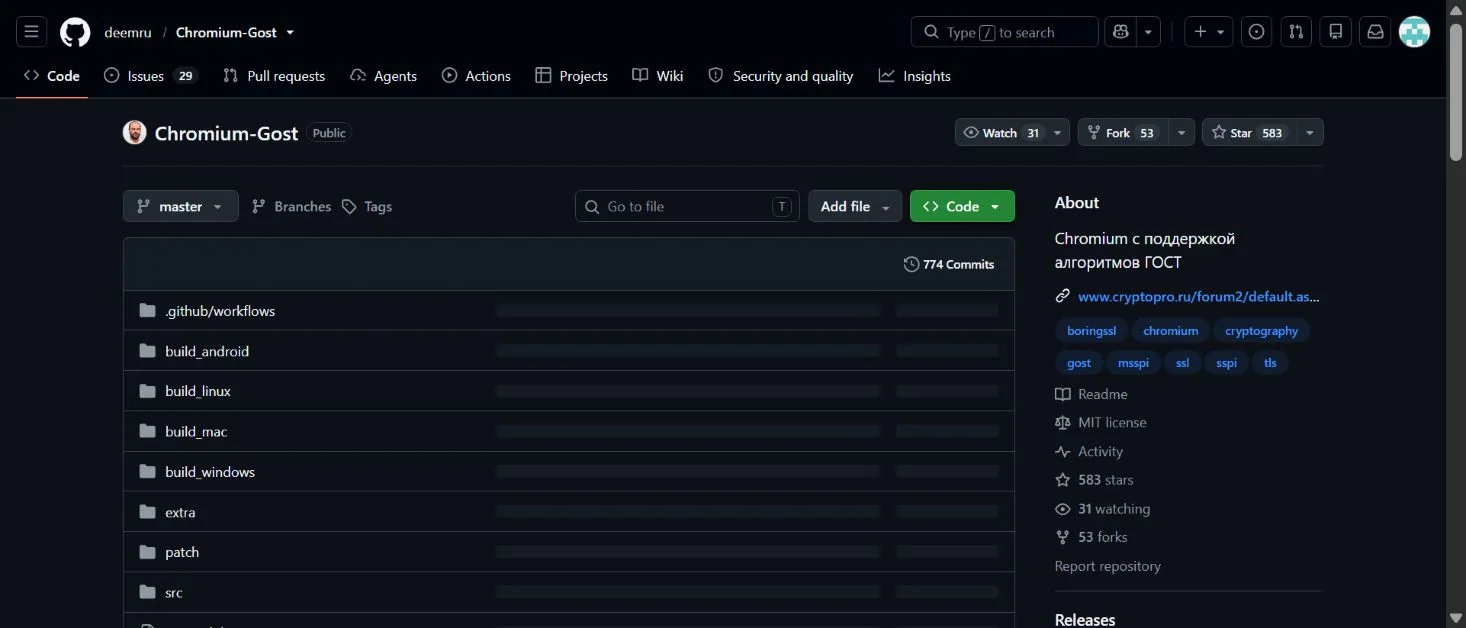
Task: Open the Add file dropdown
Action: [855, 206]
